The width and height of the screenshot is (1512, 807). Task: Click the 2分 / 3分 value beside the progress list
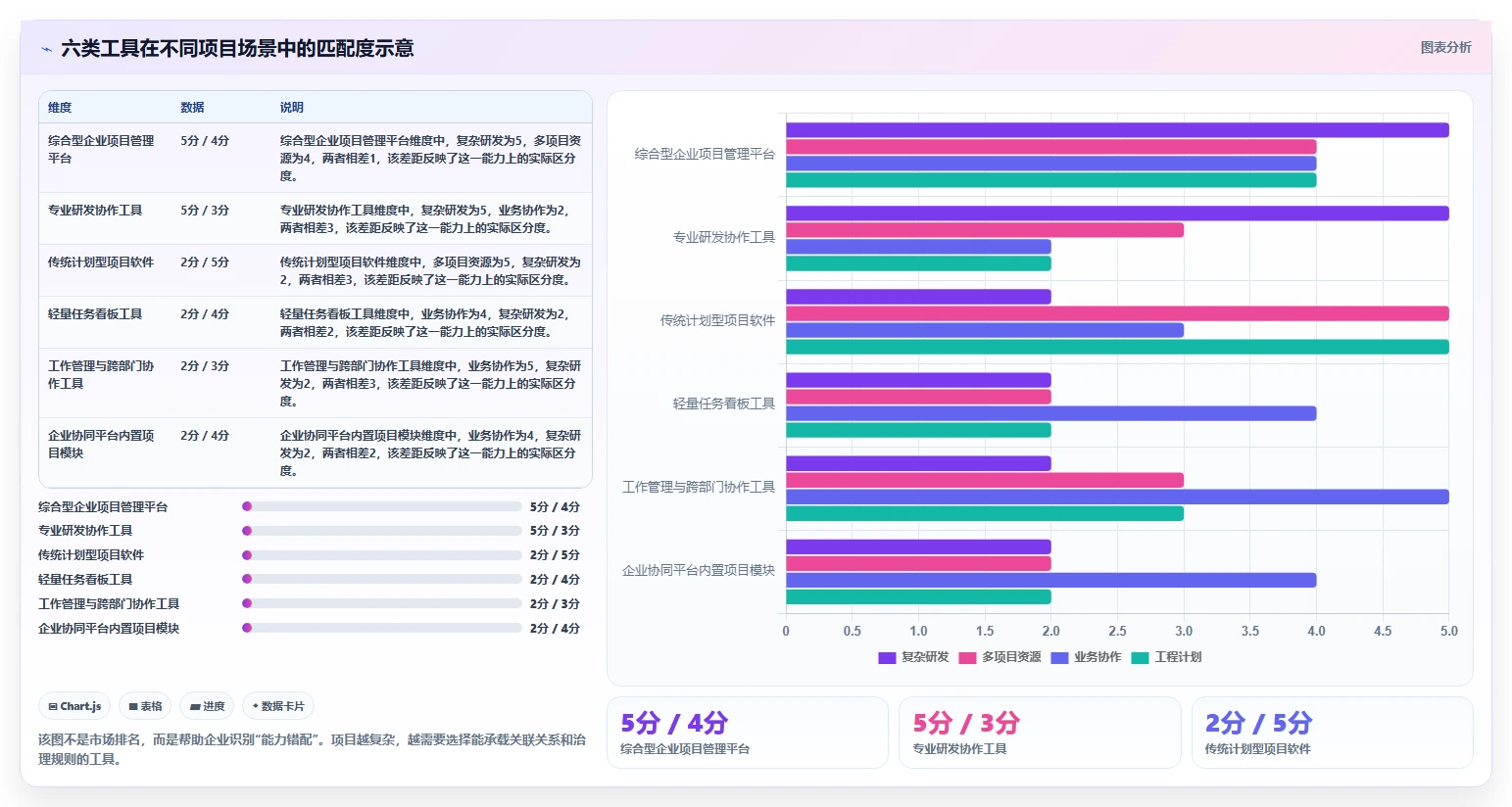(555, 604)
